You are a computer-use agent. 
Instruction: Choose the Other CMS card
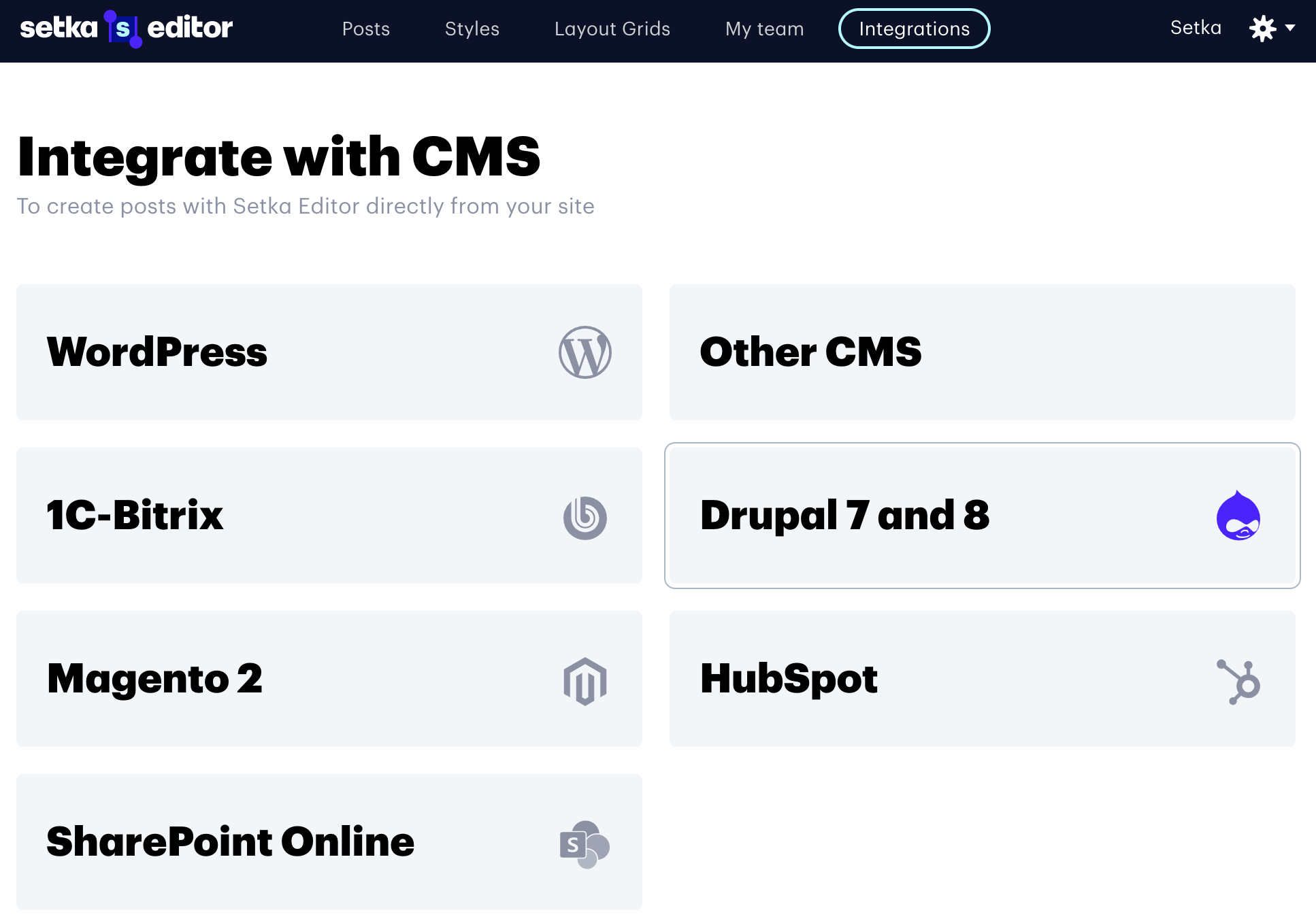pos(982,352)
